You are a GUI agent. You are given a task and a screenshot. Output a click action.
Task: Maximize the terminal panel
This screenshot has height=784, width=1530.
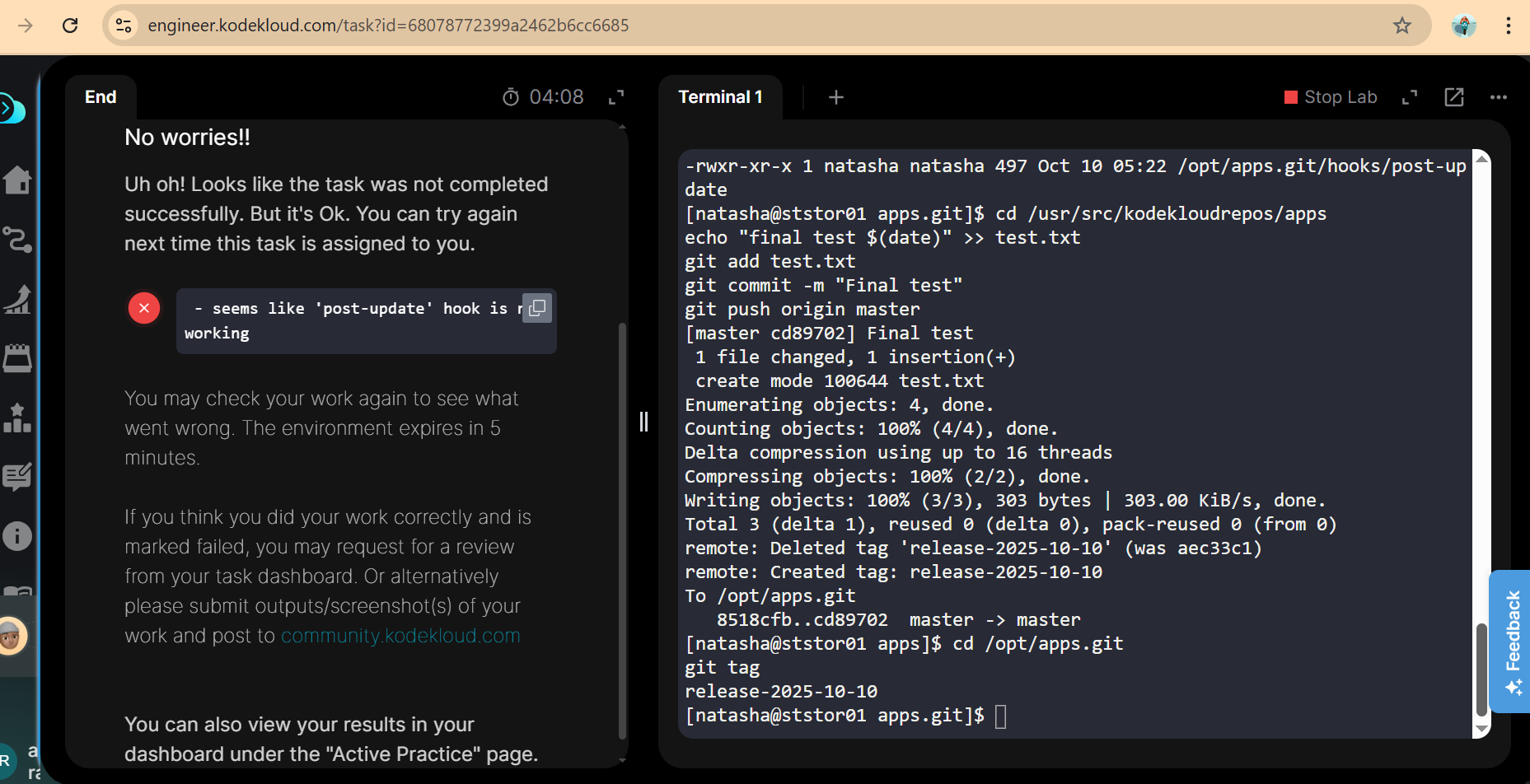click(1410, 97)
